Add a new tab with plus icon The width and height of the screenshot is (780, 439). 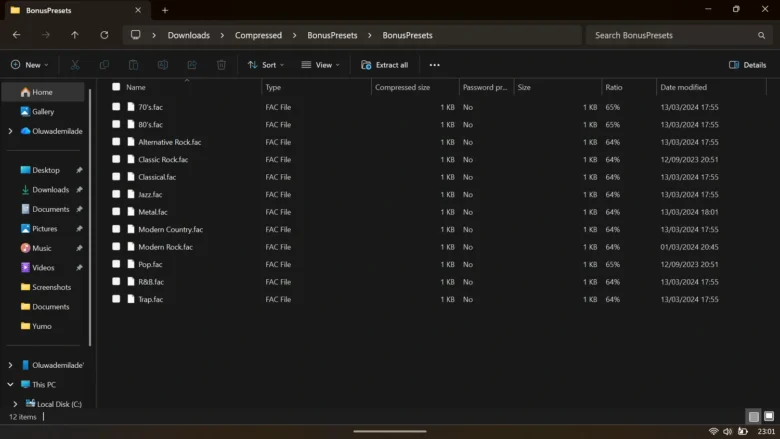click(165, 10)
